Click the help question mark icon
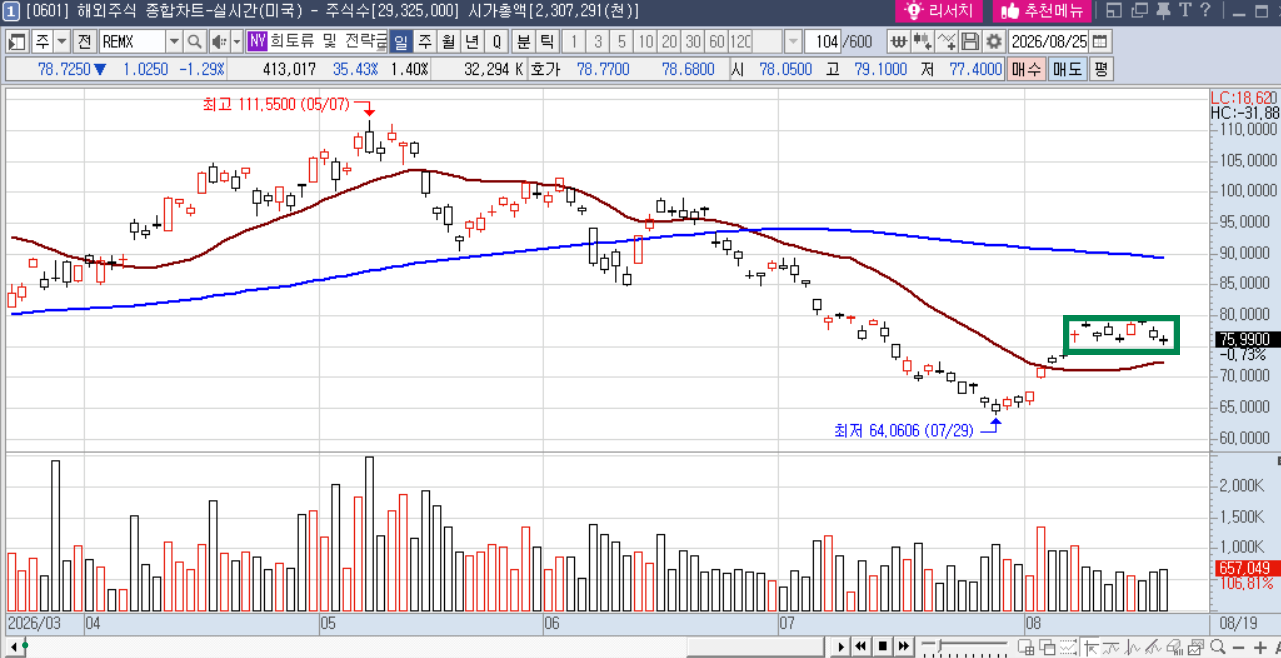 [x=1206, y=11]
